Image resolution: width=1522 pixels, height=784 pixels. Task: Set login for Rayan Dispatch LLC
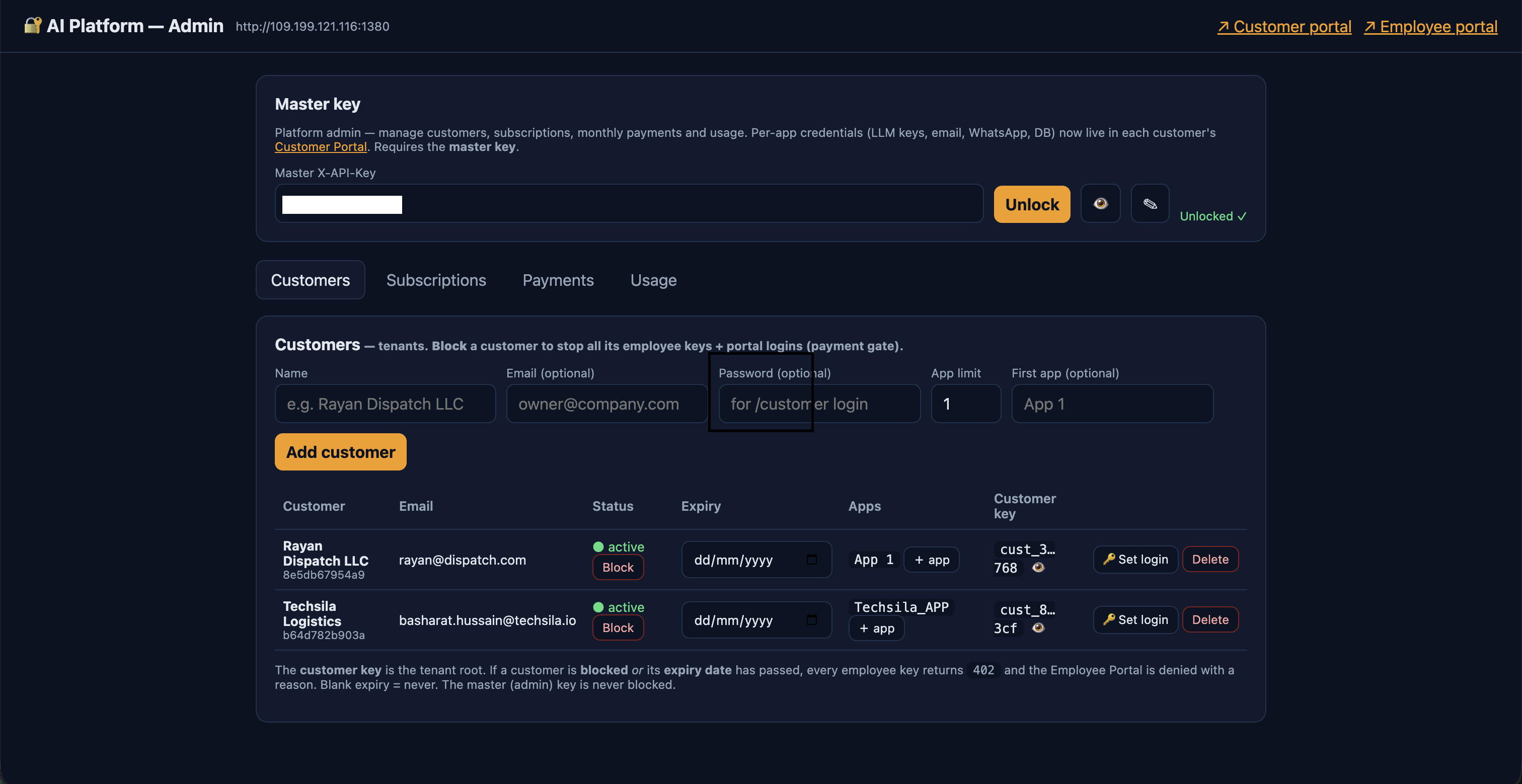1135,560
